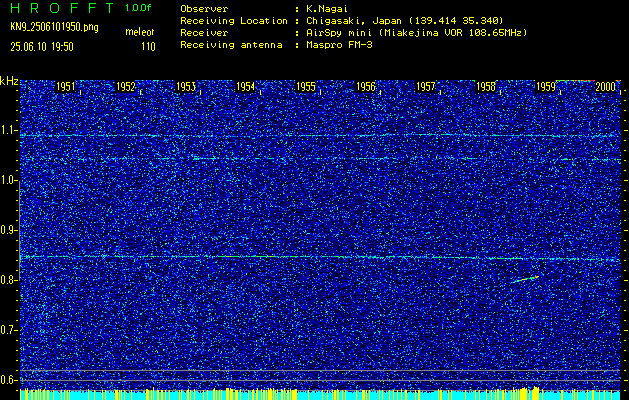Click the 1.0 frequency axis label
The image size is (629, 400).
point(9,180)
